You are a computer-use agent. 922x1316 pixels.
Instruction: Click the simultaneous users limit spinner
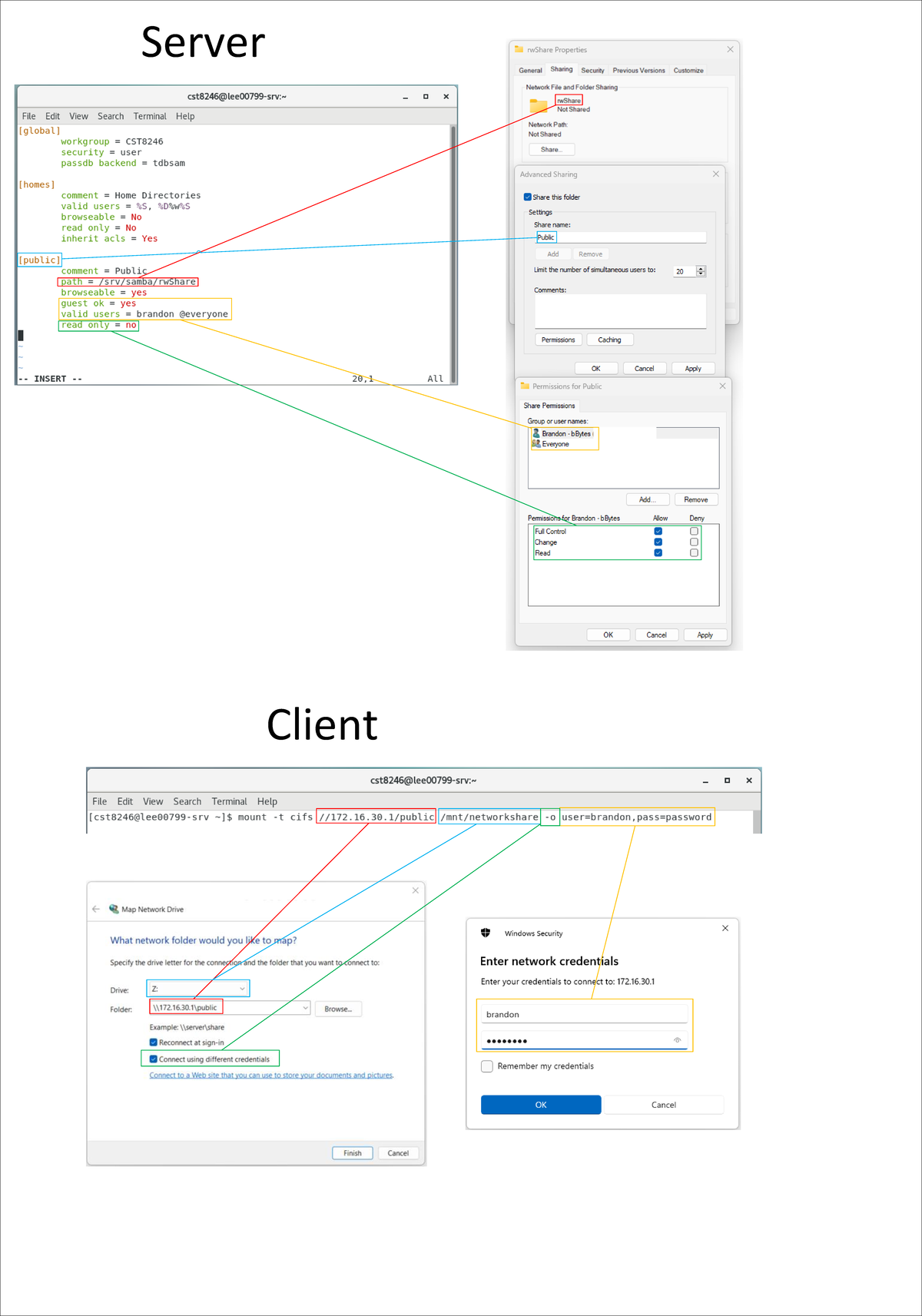click(701, 271)
